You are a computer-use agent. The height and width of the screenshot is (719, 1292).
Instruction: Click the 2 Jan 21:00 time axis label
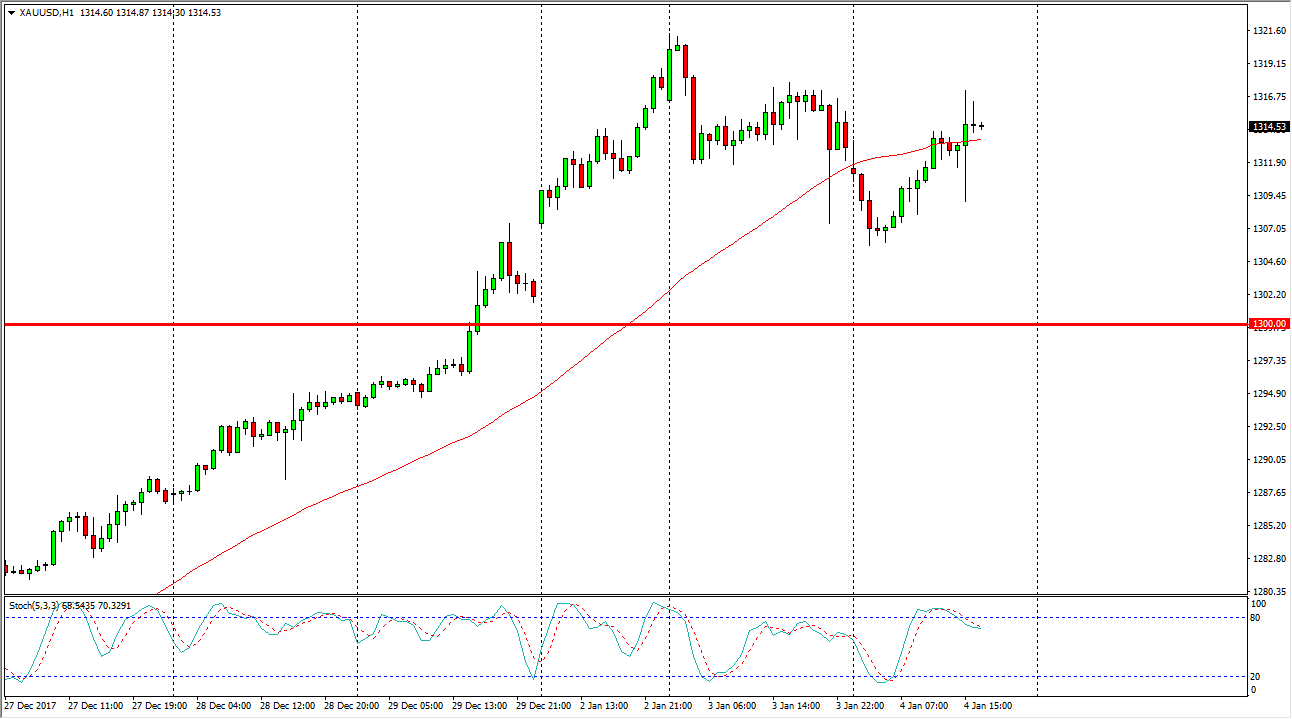click(x=671, y=706)
